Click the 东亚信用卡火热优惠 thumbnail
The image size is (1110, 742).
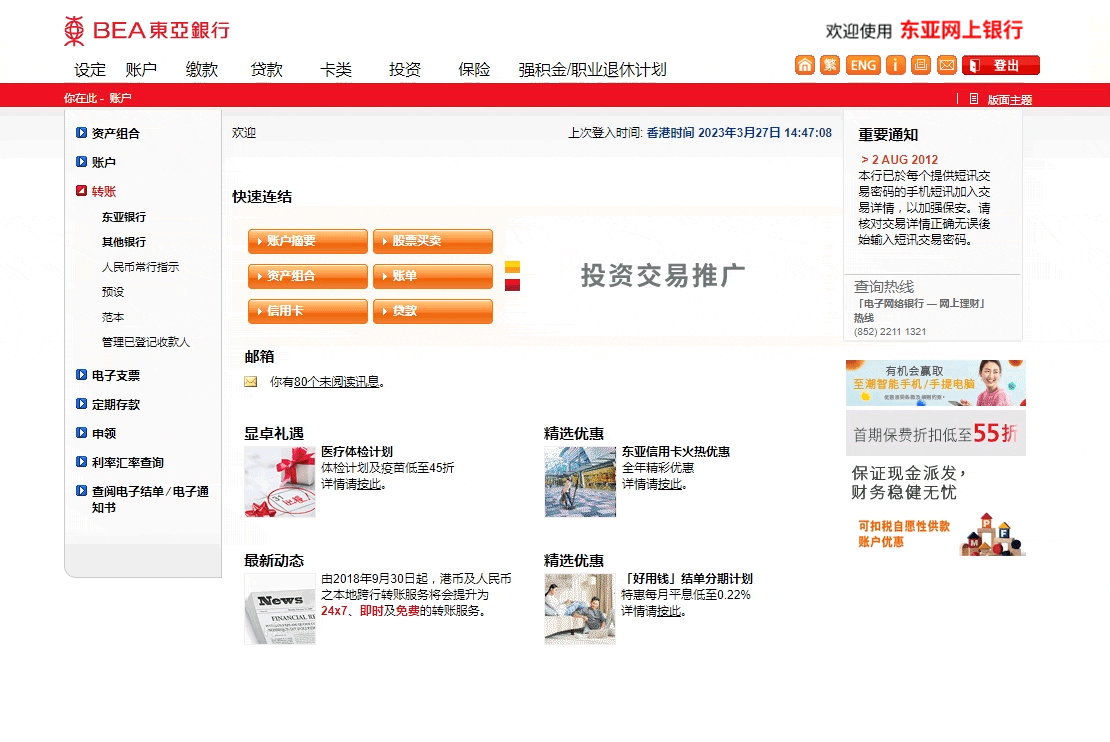point(580,481)
